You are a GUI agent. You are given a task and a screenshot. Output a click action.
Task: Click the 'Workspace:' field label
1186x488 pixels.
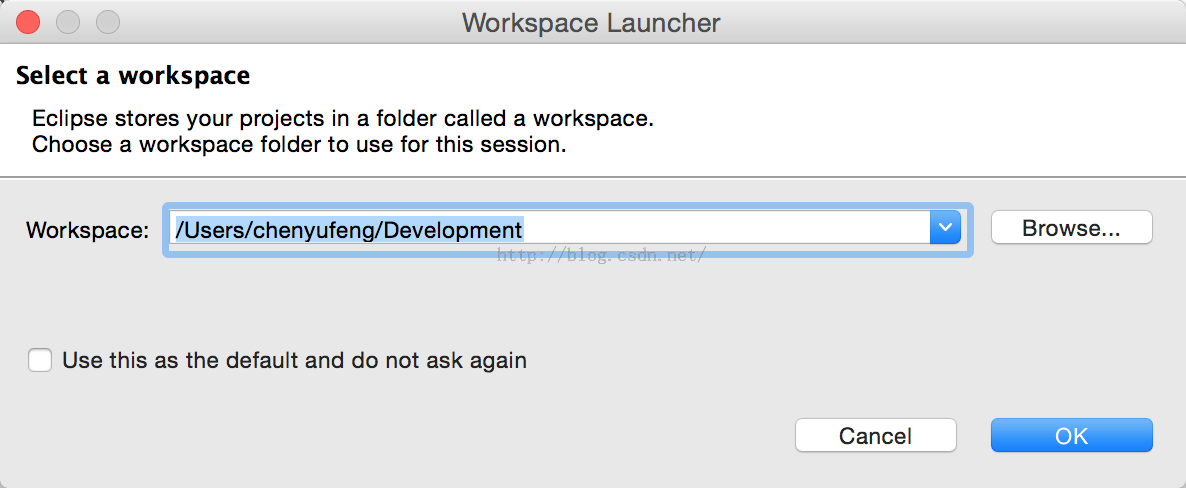[88, 229]
